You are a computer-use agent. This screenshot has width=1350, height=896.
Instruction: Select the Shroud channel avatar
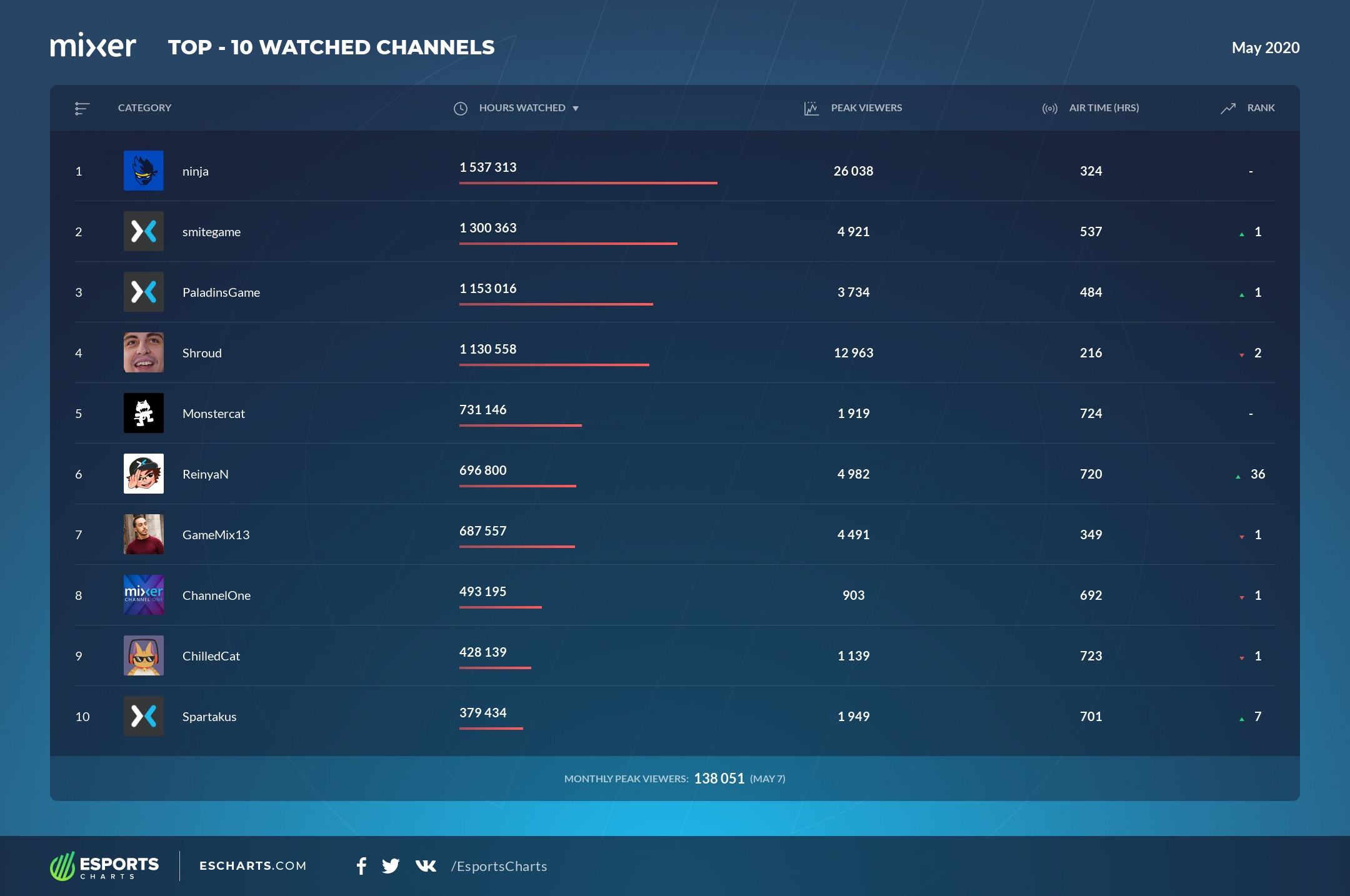pos(144,352)
